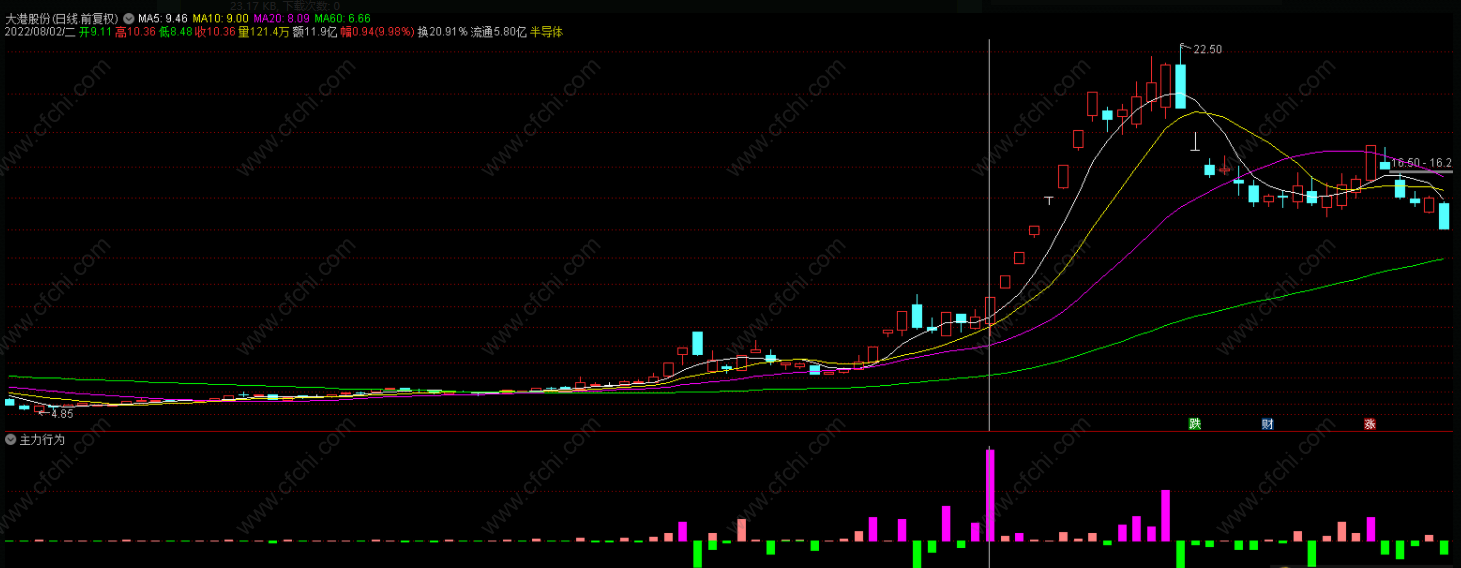1461x568 pixels.
Task: Select the MA60: 6.66 indicator label
Action: click(342, 19)
